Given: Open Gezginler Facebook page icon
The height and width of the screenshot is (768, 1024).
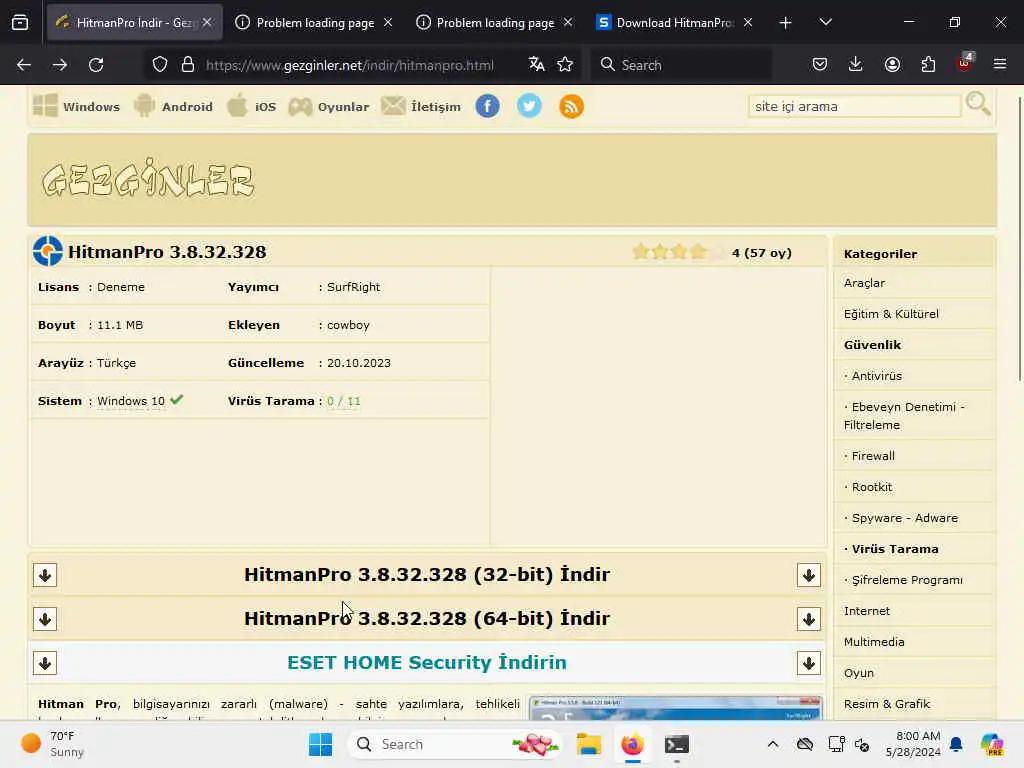Looking at the screenshot, I should pos(487,106).
